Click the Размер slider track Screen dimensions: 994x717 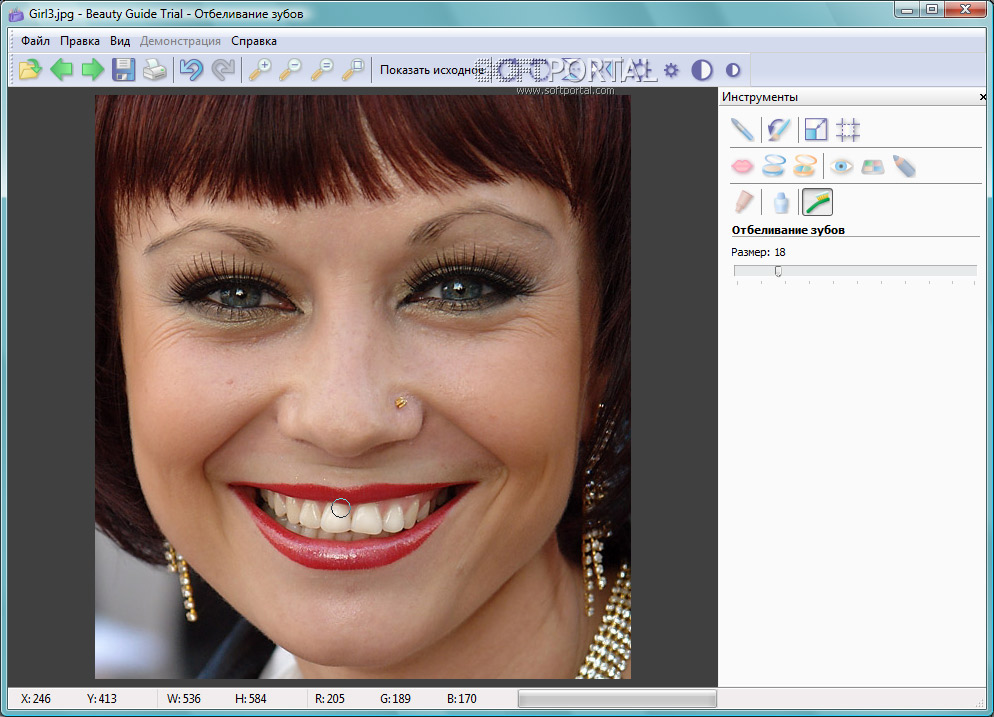tap(855, 270)
